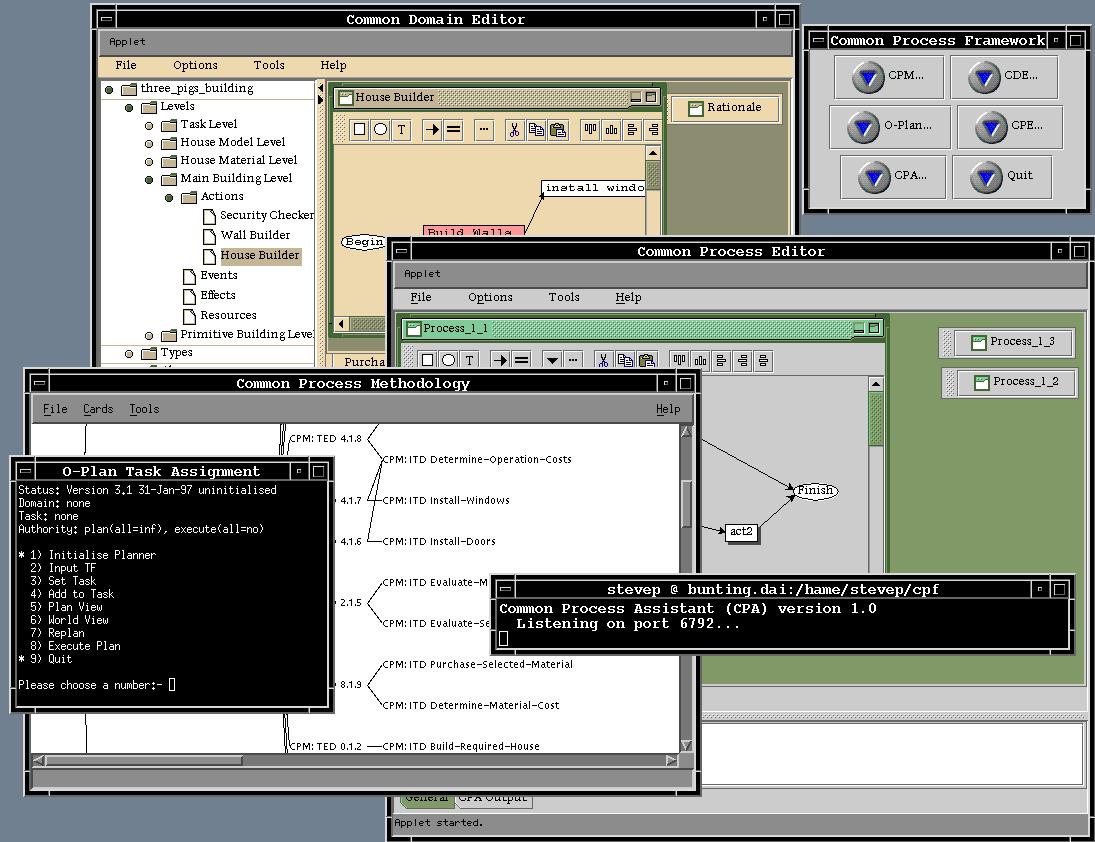Open Tools menu in Common Domain Editor
The image size is (1095, 842).
(268, 66)
